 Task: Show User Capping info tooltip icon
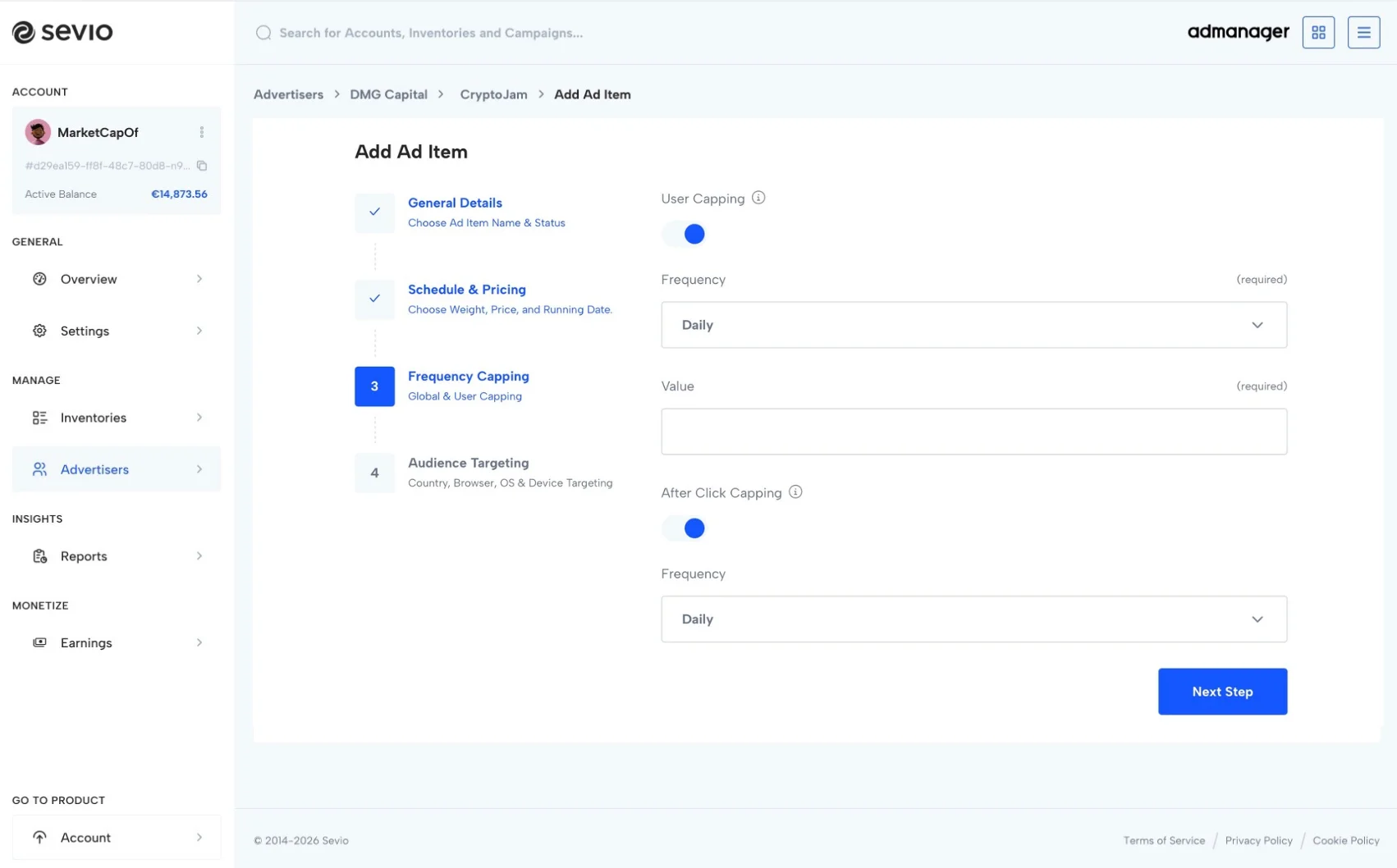pos(758,198)
